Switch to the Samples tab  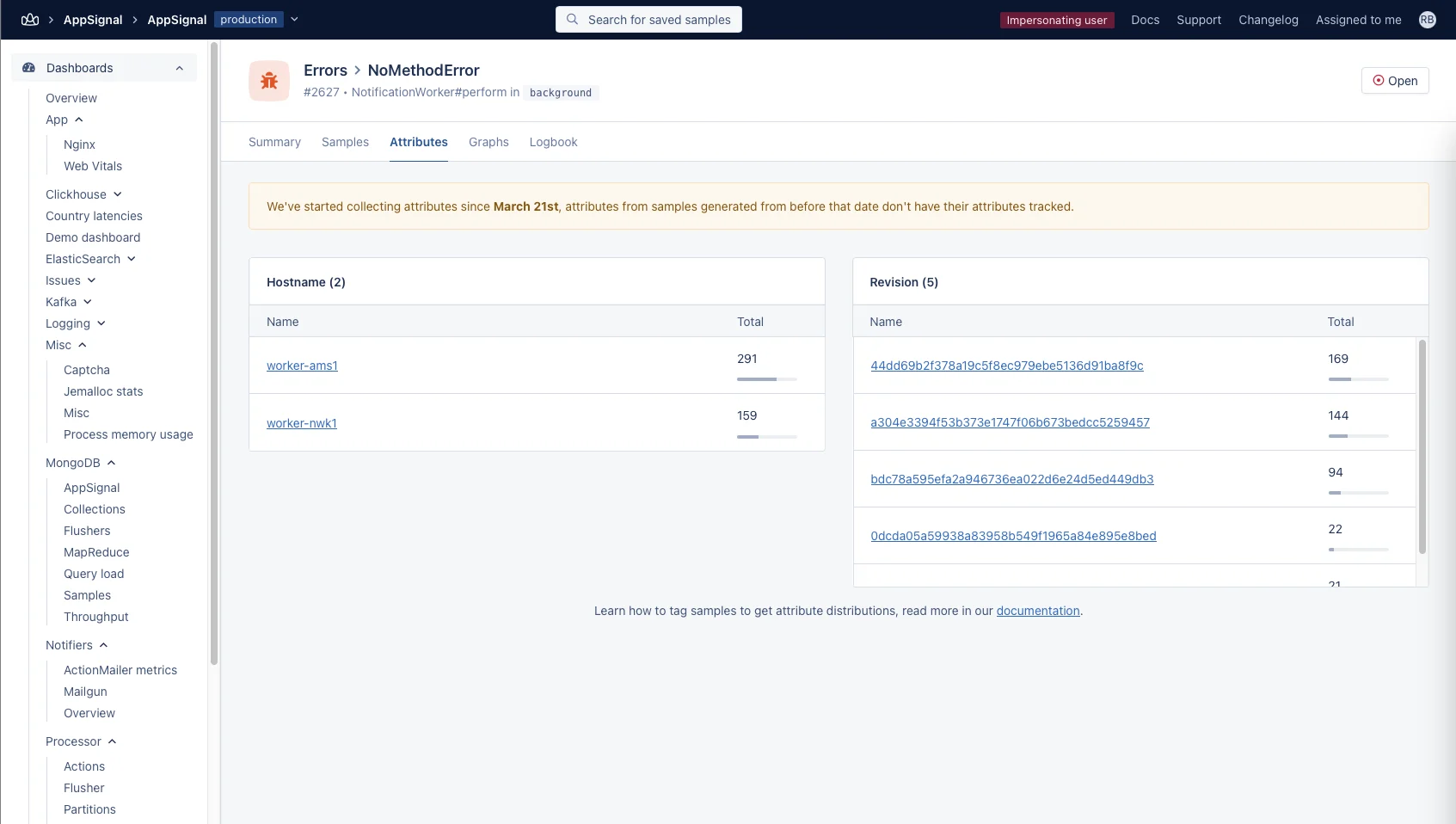(x=345, y=142)
